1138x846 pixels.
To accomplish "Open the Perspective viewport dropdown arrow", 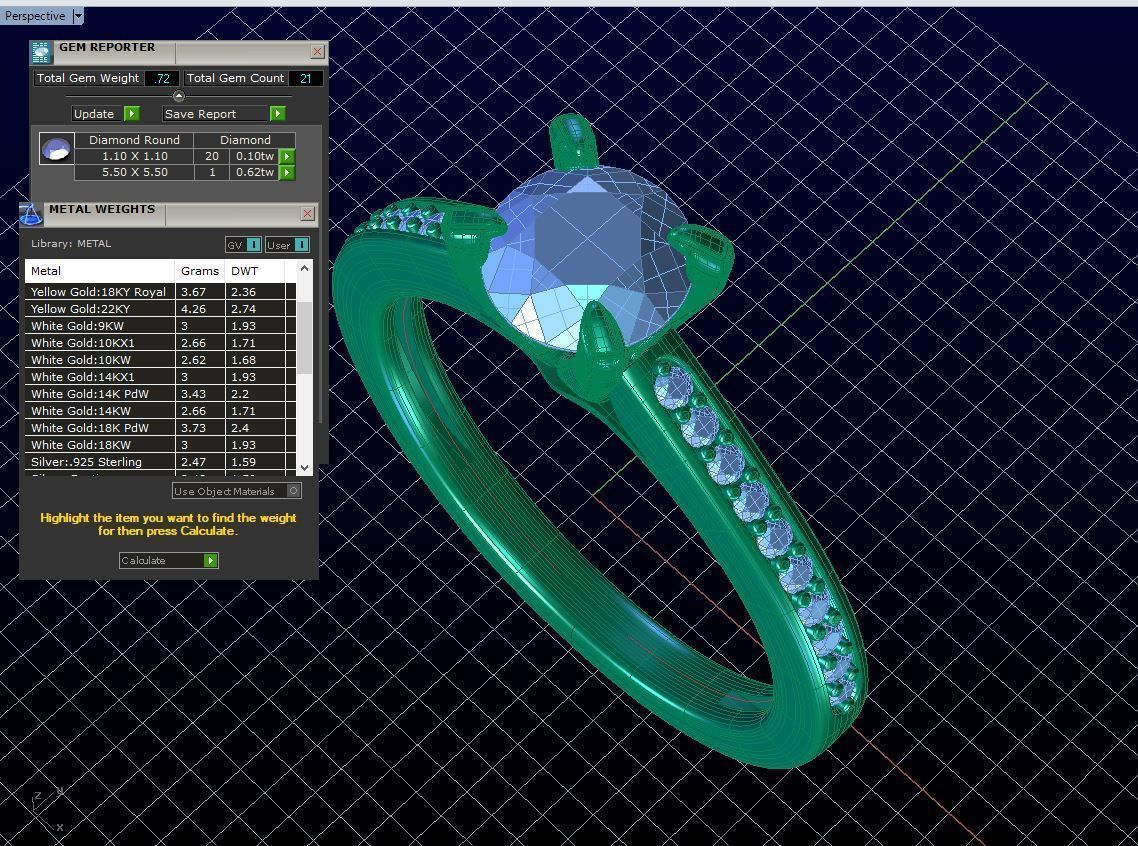I will coord(78,16).
